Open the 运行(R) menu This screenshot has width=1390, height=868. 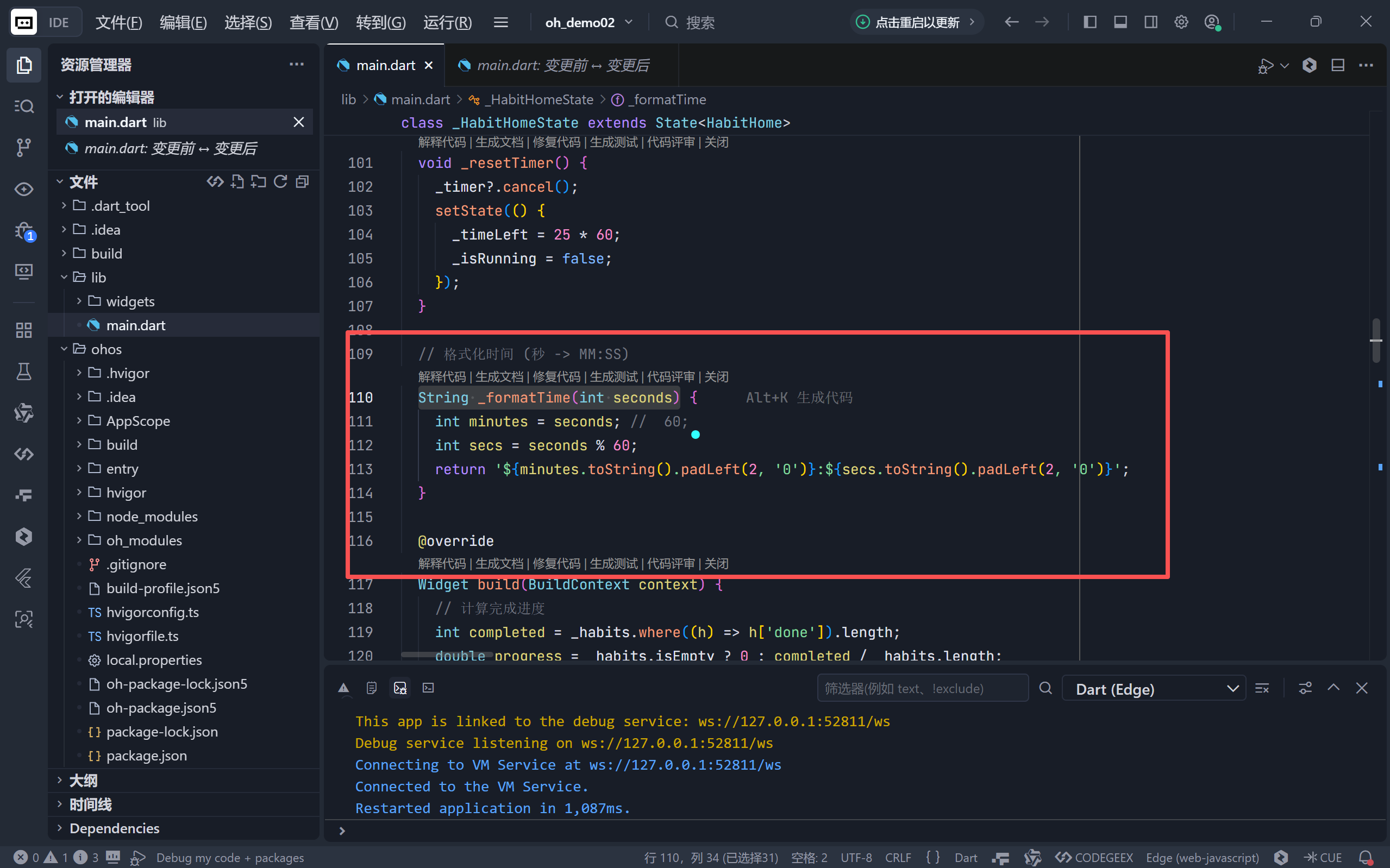pyautogui.click(x=447, y=22)
